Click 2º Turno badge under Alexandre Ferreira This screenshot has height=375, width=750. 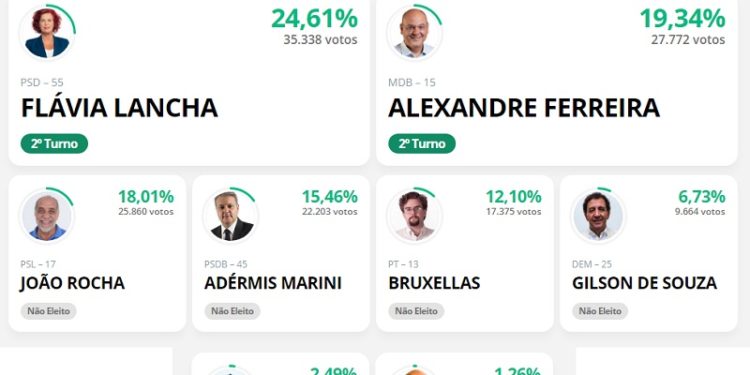tap(422, 143)
